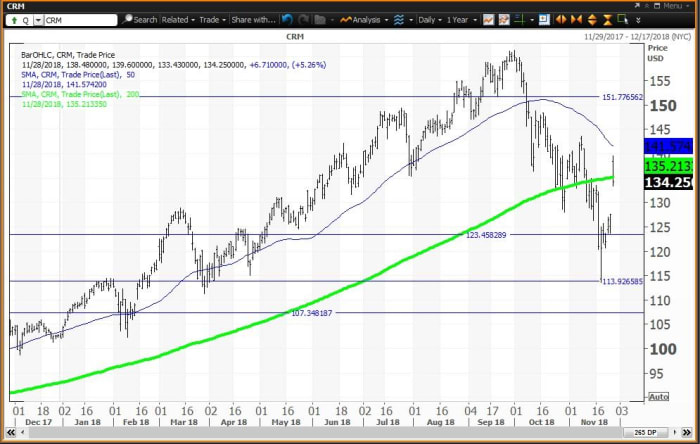Screen dimensions: 700x444
Task: Click the Share with... button
Action: pyautogui.click(x=253, y=20)
